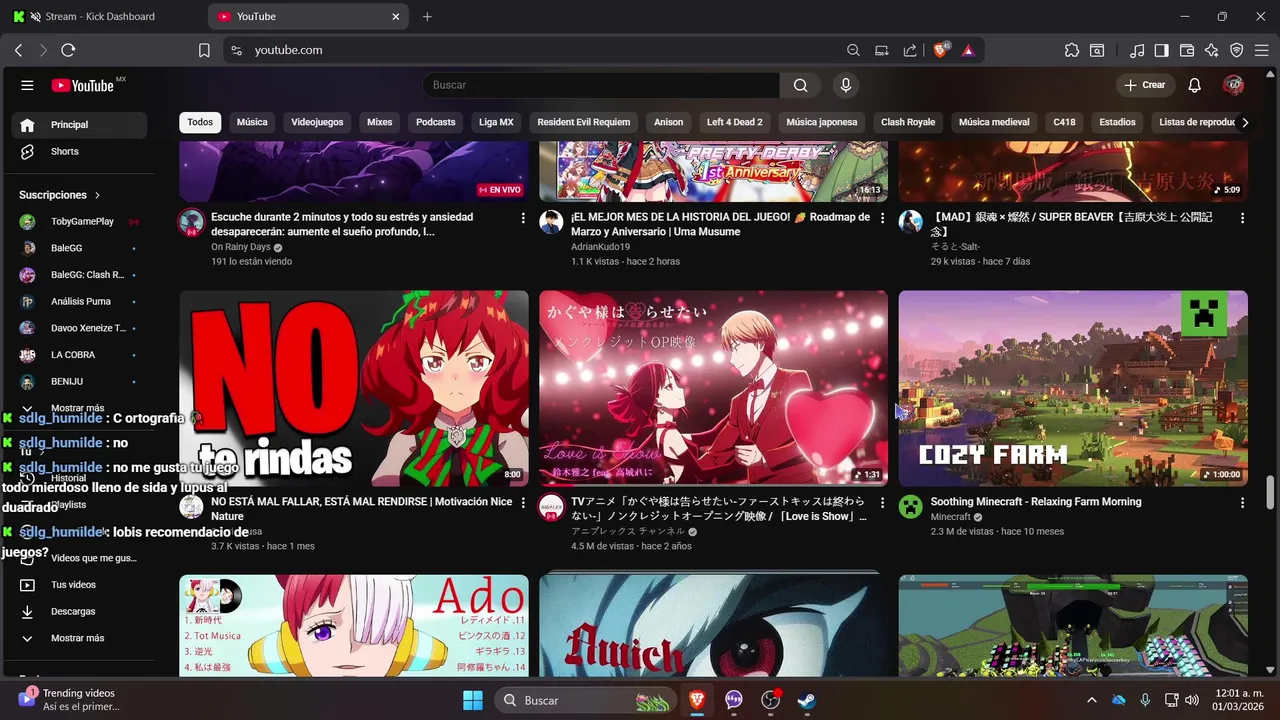Open Shorts in the sidebar

point(79,151)
